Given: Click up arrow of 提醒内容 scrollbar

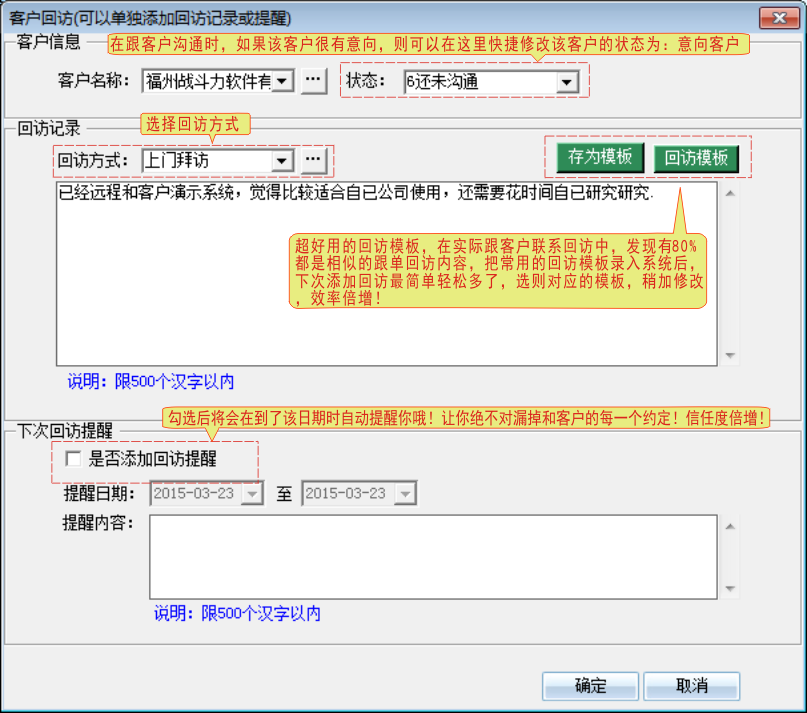Looking at the screenshot, I should click(x=730, y=526).
